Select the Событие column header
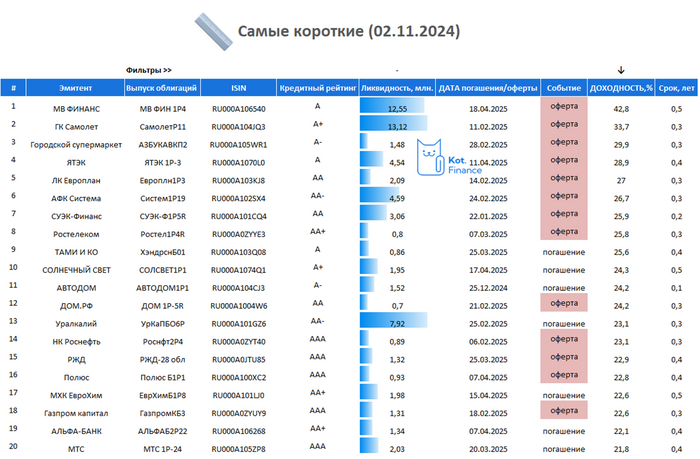Screen dimensions: 700x459 [x=565, y=88]
